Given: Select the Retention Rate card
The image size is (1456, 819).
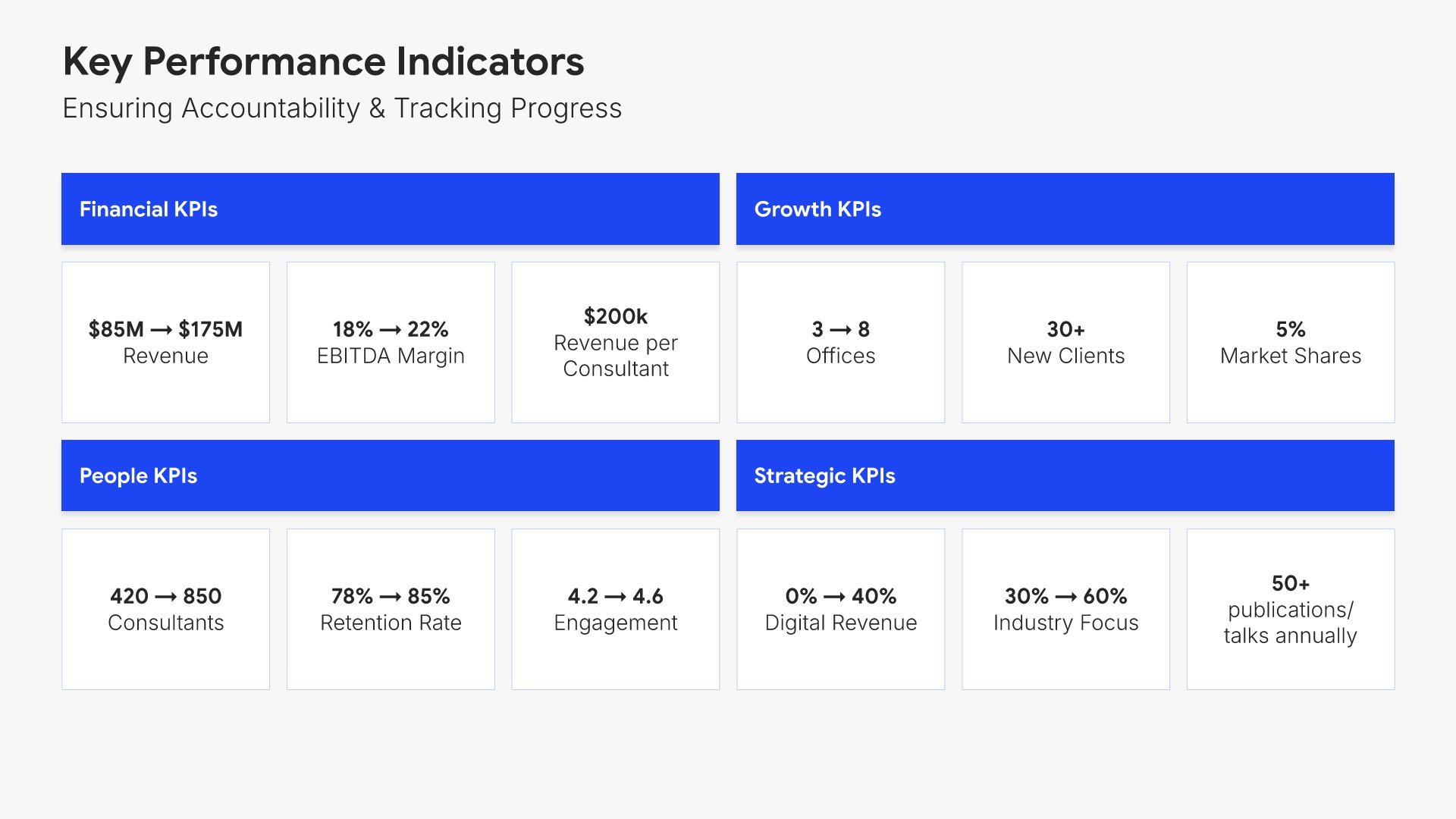Looking at the screenshot, I should (x=391, y=609).
